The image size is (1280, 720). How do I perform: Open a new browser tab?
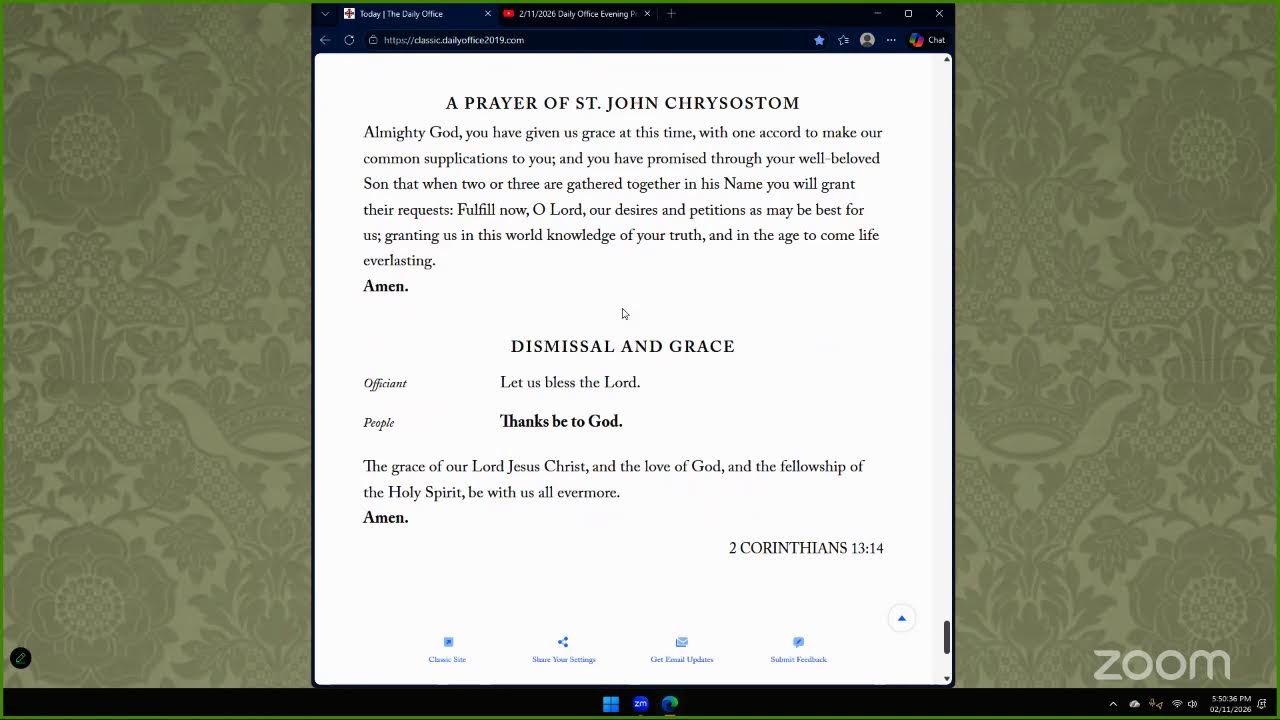pos(671,14)
